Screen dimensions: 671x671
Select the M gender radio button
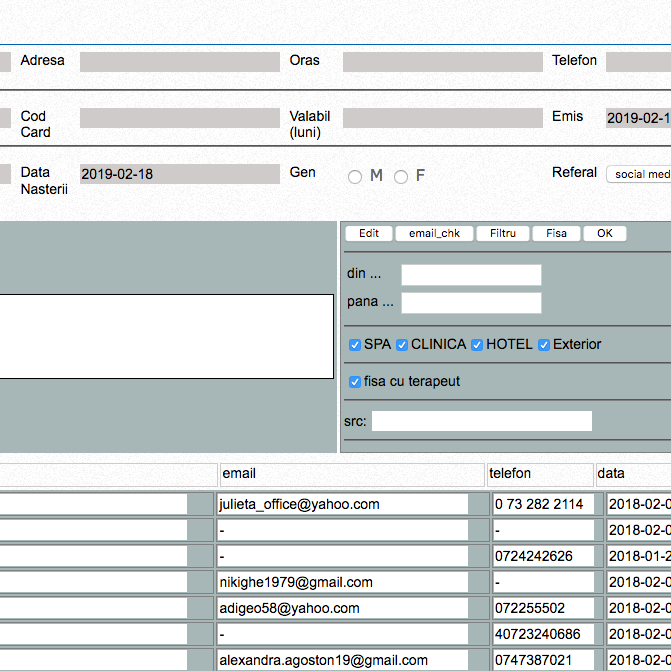point(355,177)
